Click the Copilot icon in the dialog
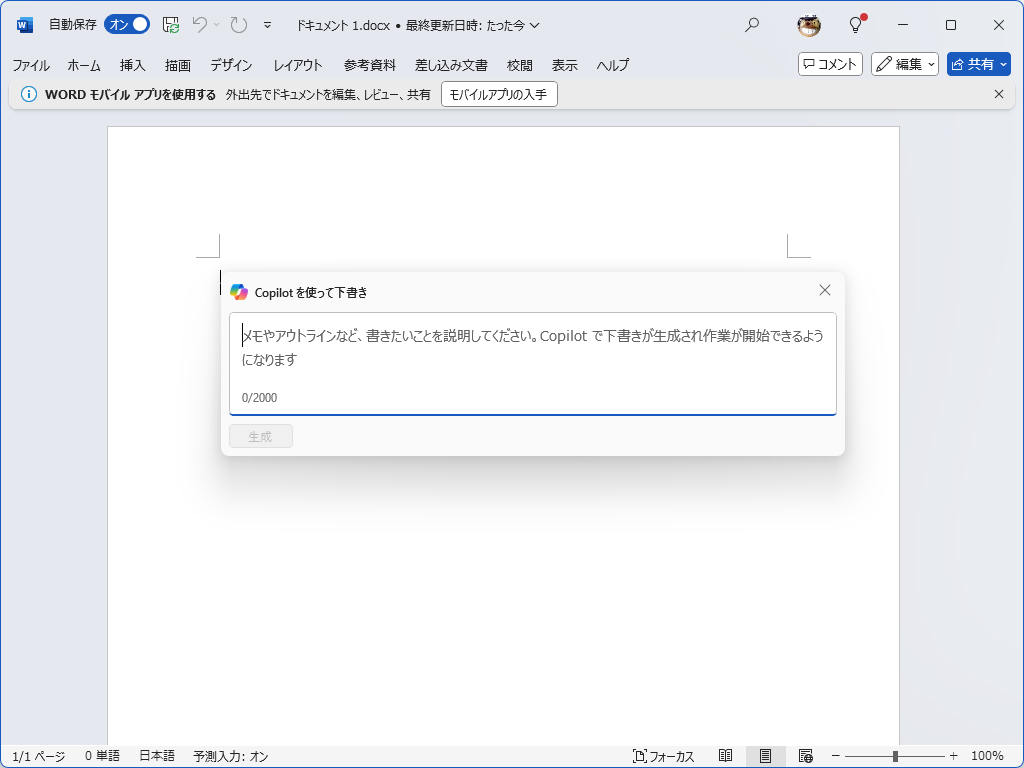This screenshot has width=1024, height=768. click(x=239, y=291)
